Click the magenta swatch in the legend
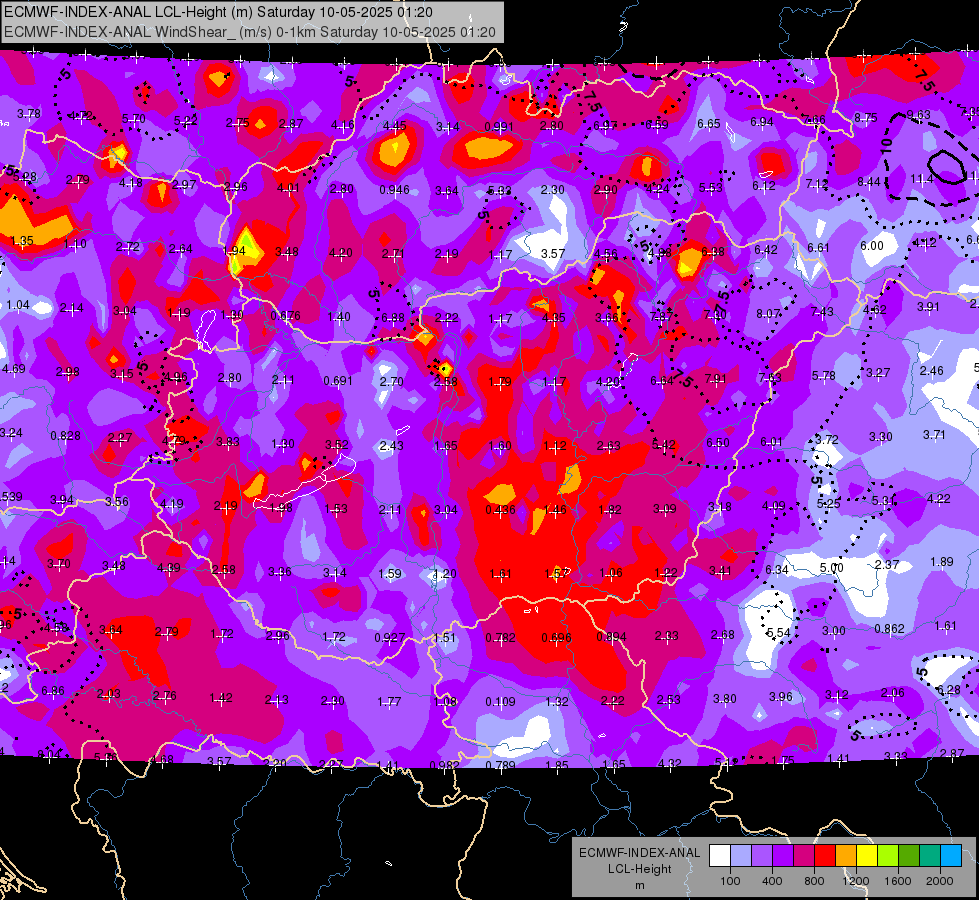 804,856
